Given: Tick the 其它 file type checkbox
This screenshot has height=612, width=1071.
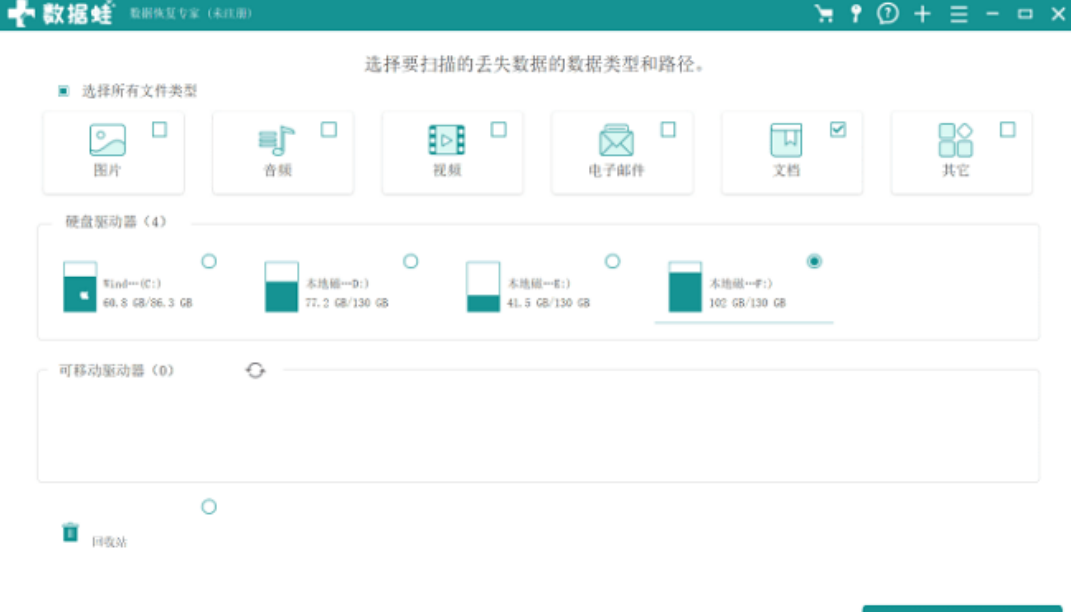Looking at the screenshot, I should pyautogui.click(x=1007, y=129).
